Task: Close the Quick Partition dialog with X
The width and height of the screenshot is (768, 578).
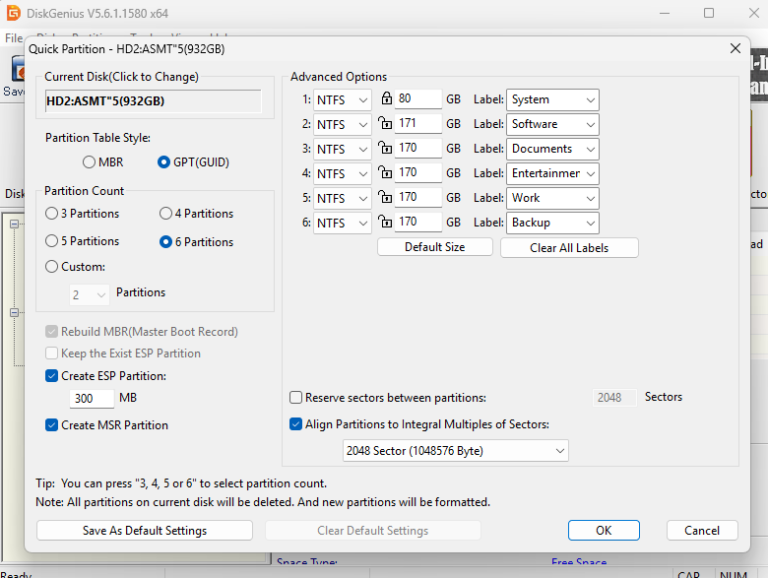Action: point(735,48)
